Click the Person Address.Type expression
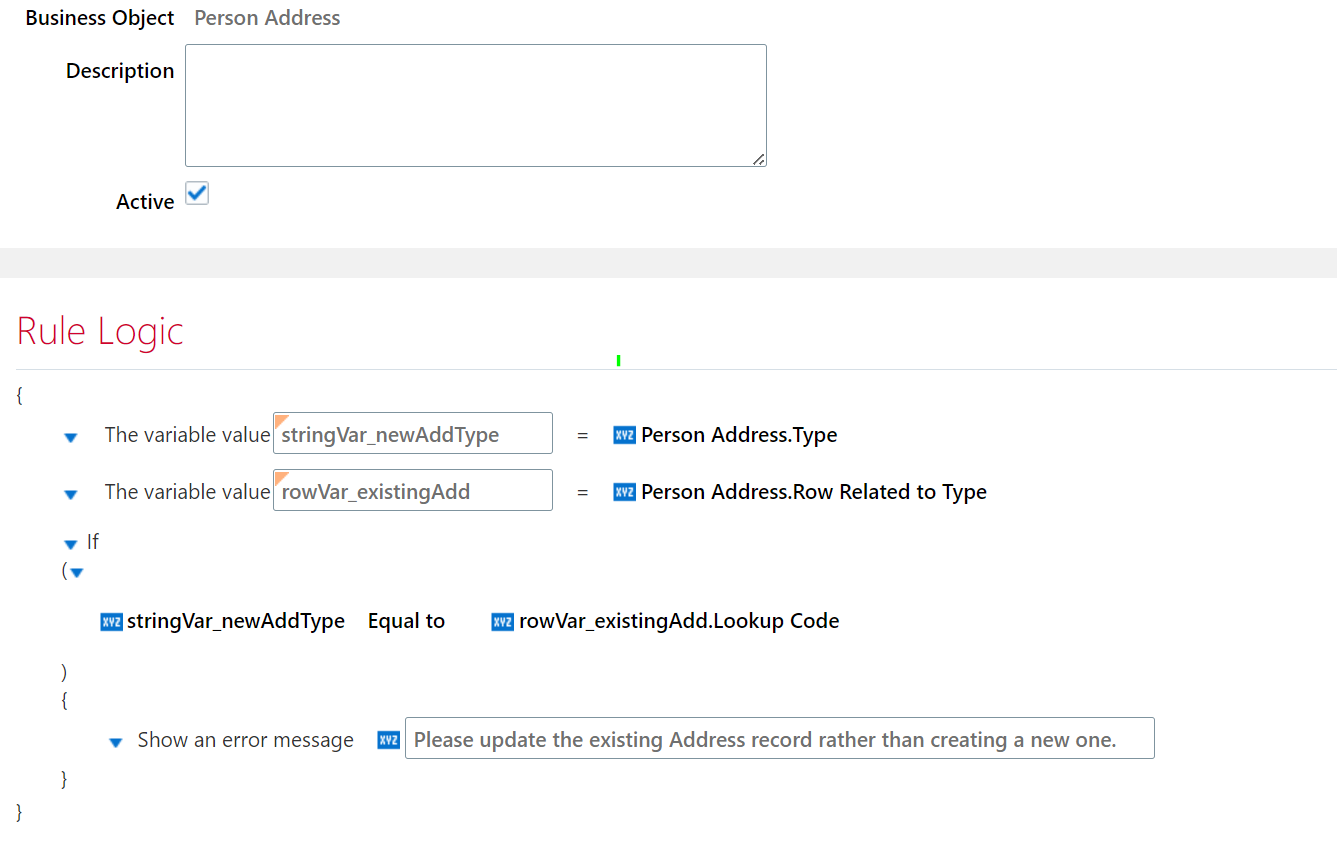 (739, 435)
